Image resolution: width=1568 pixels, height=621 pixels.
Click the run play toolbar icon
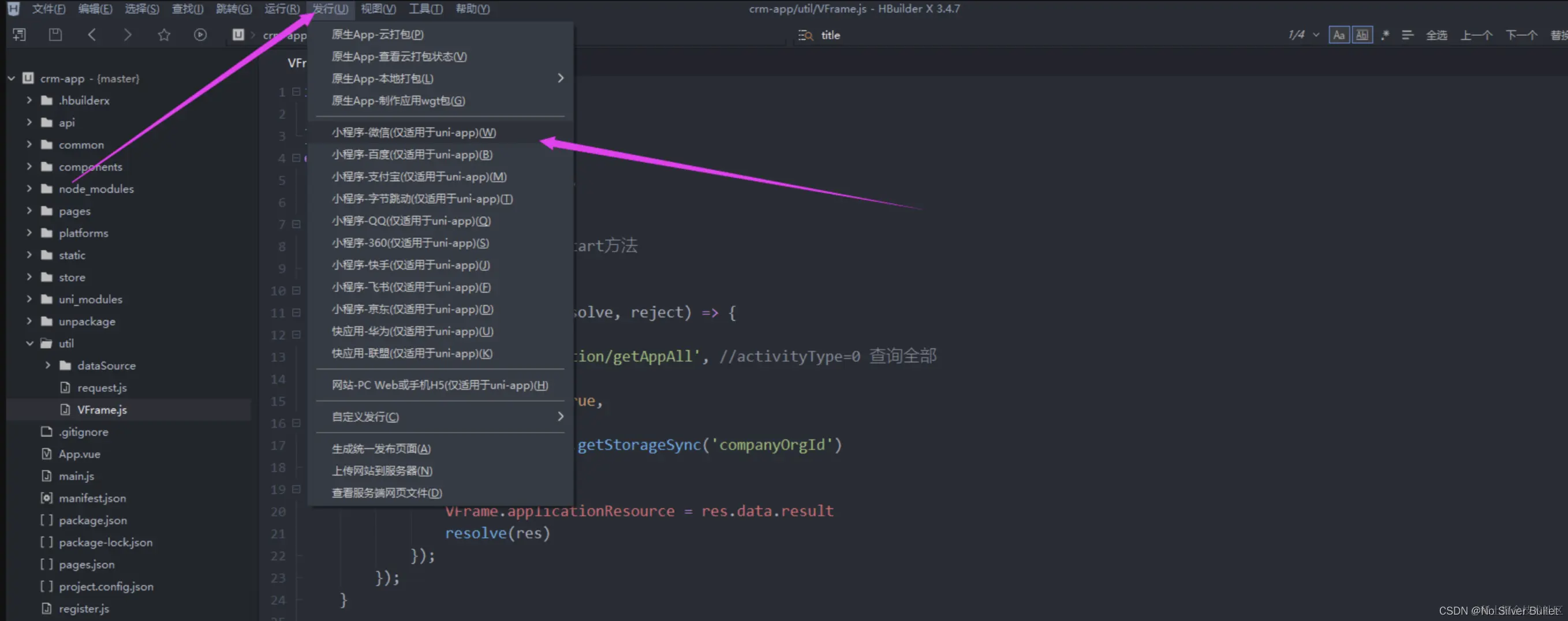click(x=200, y=35)
